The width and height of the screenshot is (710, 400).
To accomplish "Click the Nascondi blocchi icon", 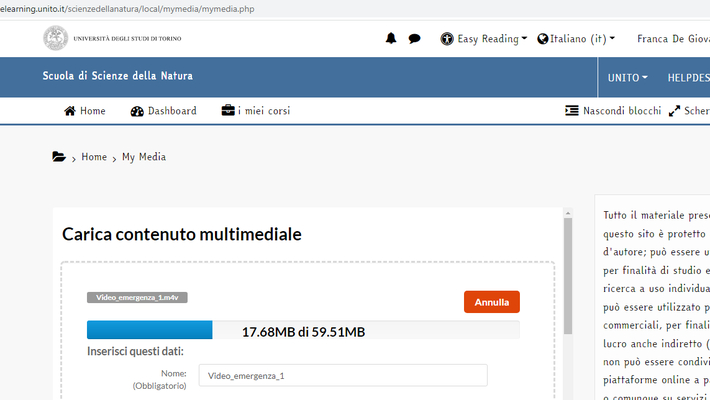I will click(571, 111).
